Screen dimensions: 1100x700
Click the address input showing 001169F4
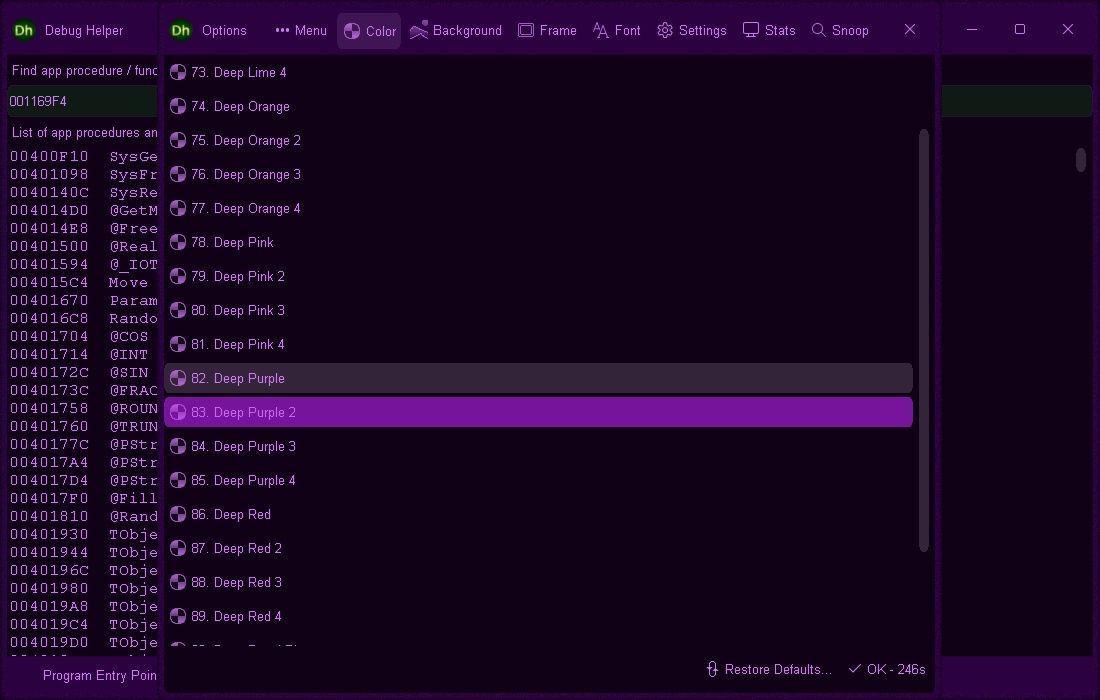(x=80, y=100)
